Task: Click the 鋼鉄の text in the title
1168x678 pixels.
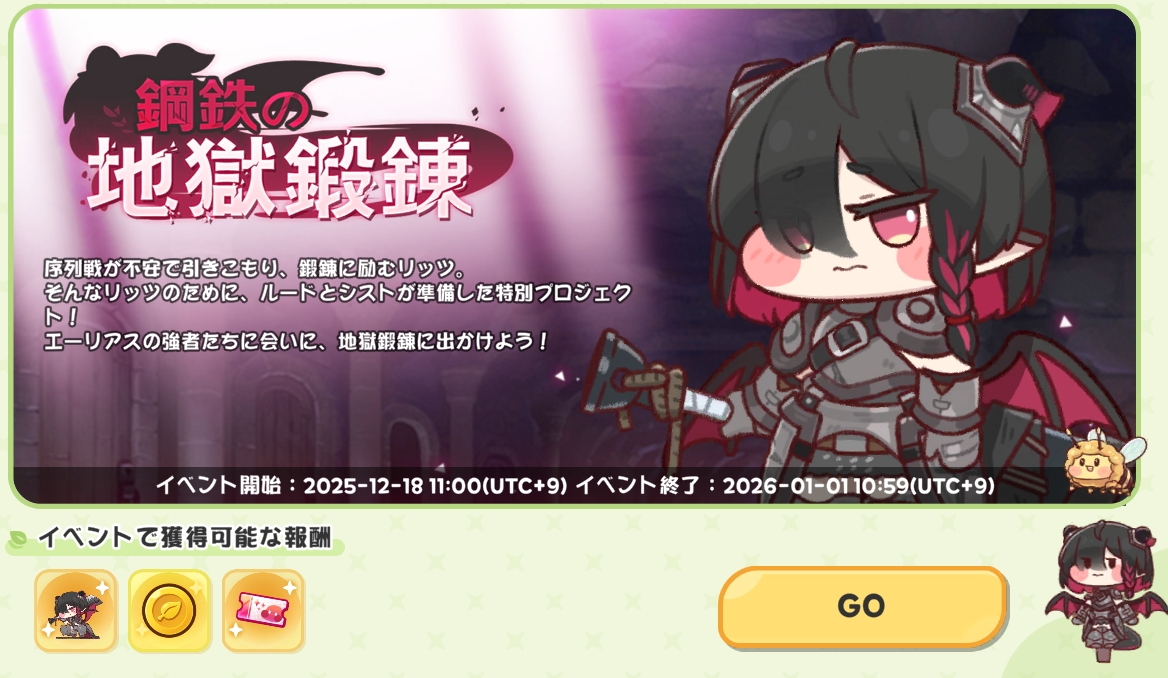Action: click(222, 106)
